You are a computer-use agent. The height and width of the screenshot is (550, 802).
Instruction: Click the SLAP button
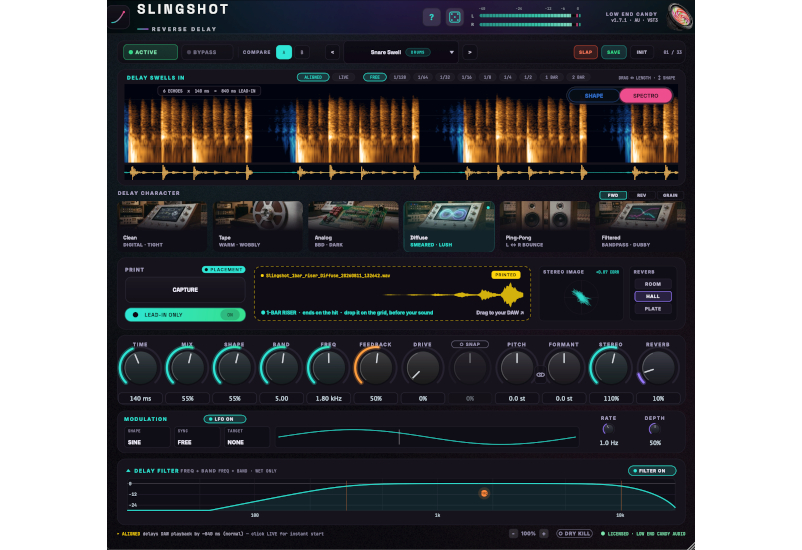click(x=586, y=52)
